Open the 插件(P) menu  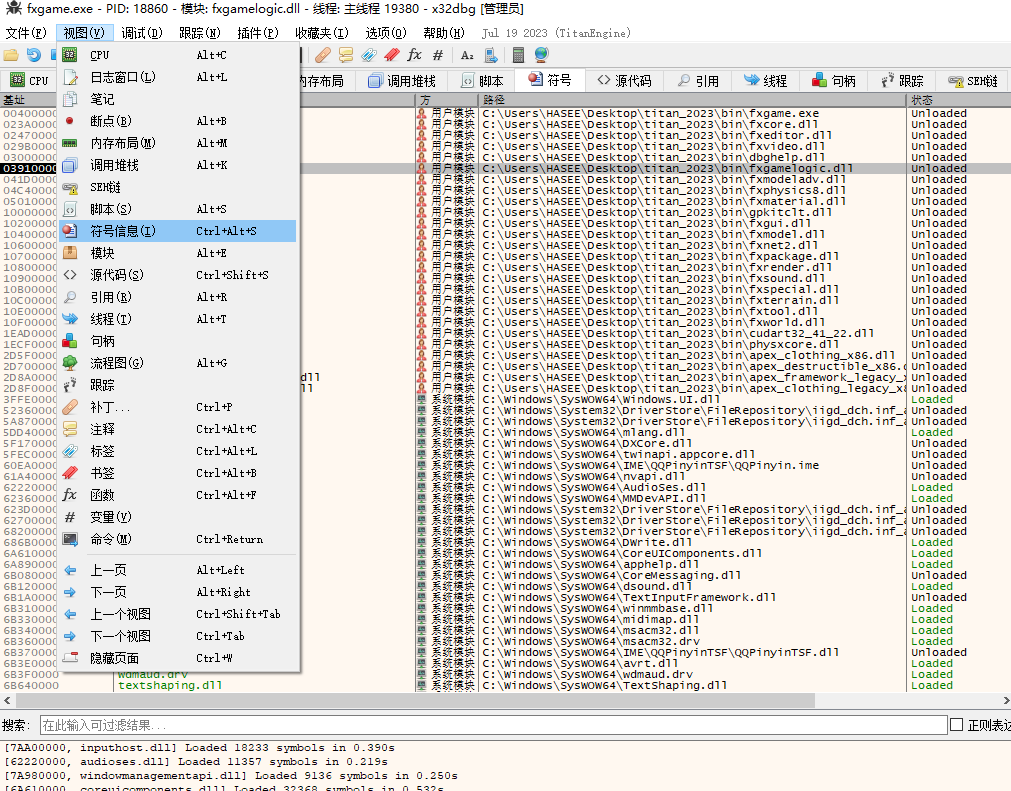258,33
